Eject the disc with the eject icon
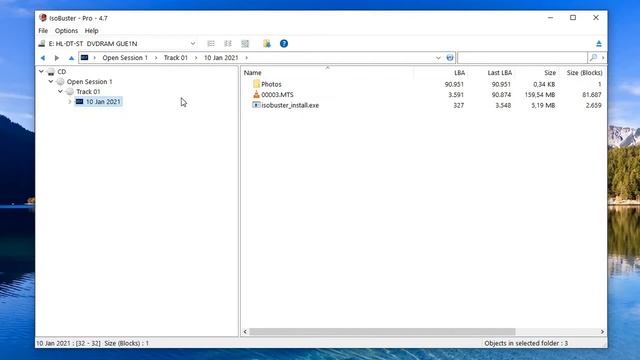Viewport: 640px width, 360px height. (599, 44)
